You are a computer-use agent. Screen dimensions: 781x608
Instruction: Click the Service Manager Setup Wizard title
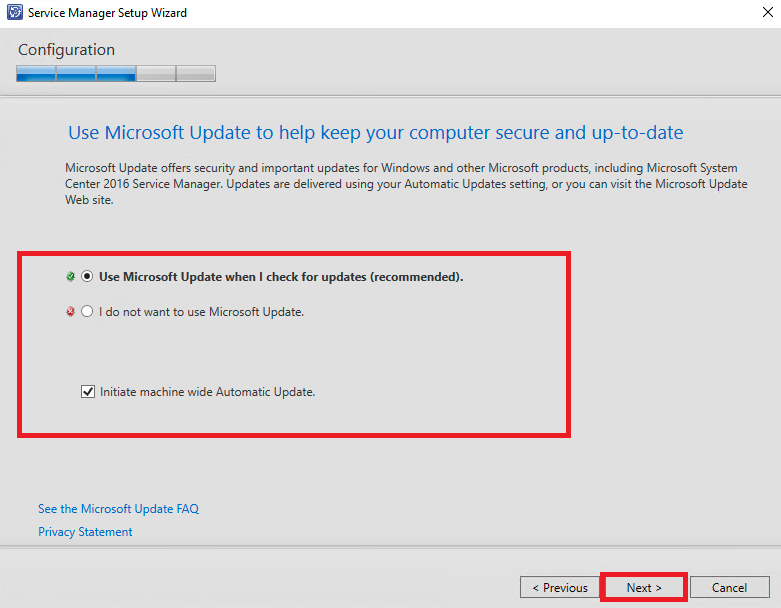108,13
